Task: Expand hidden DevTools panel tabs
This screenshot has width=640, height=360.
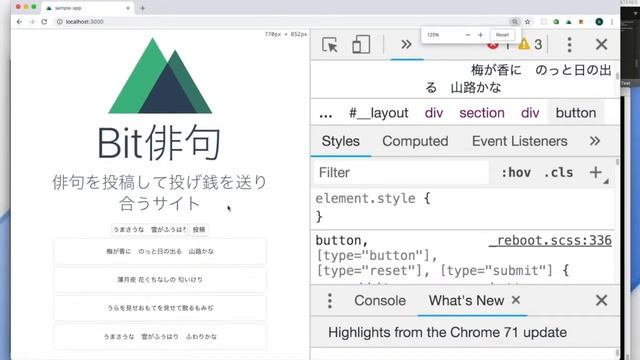Action: click(406, 44)
